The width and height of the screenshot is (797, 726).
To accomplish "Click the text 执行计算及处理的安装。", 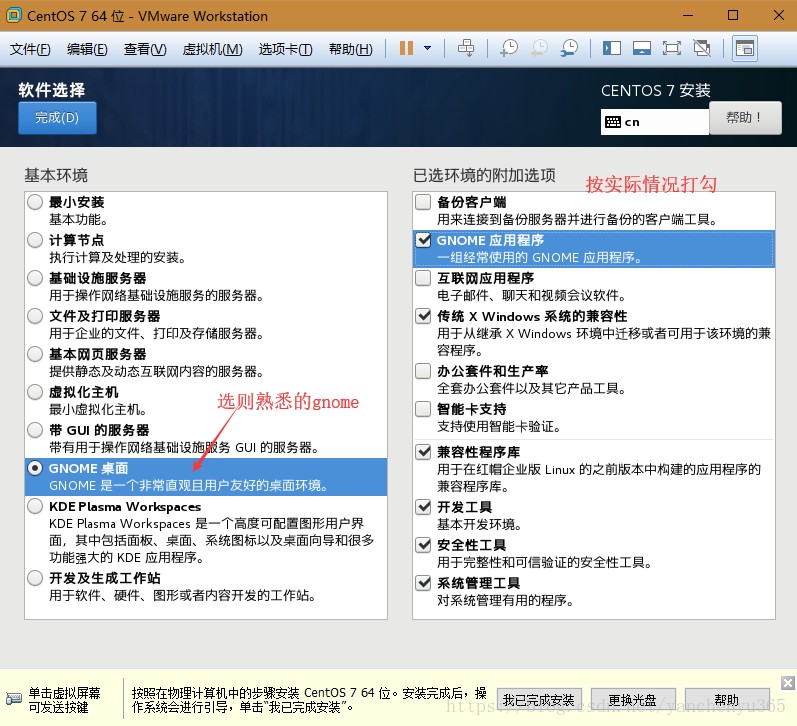I will tap(117, 258).
